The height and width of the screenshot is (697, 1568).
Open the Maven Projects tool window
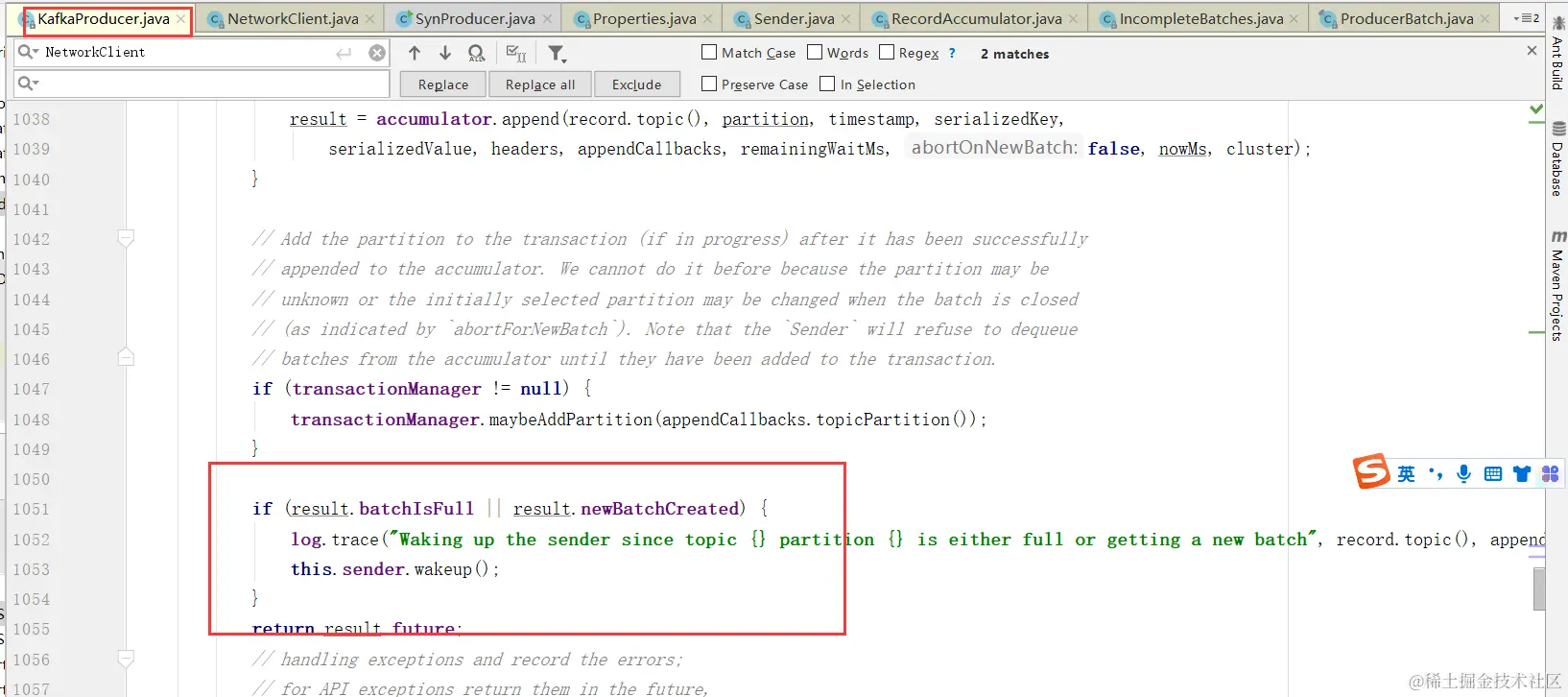(x=1556, y=286)
